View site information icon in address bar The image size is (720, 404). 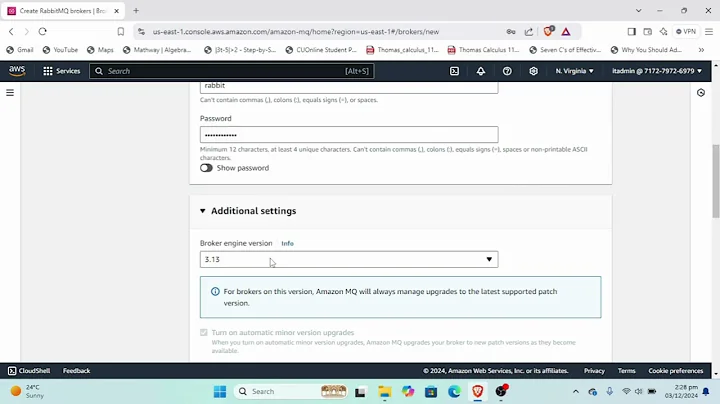141,32
